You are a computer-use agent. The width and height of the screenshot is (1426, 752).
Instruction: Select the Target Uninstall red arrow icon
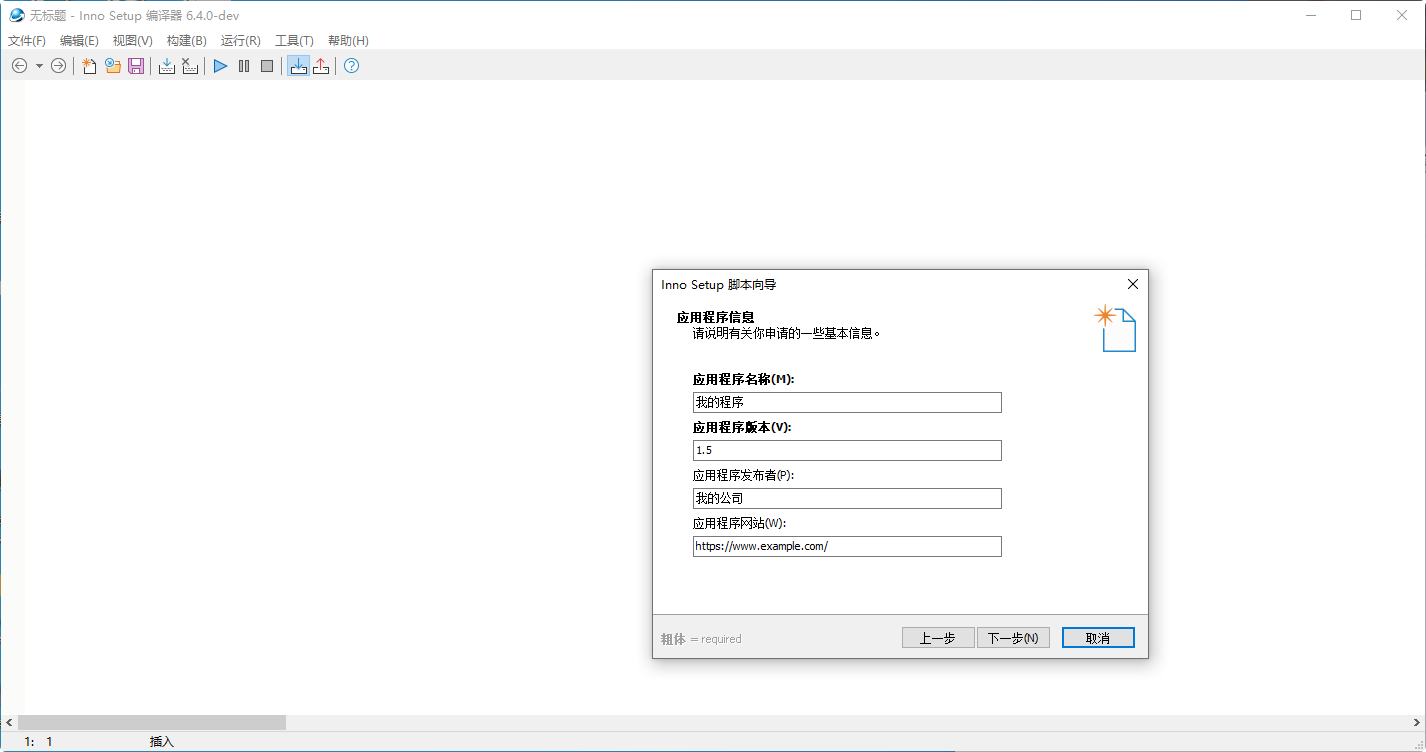click(321, 66)
